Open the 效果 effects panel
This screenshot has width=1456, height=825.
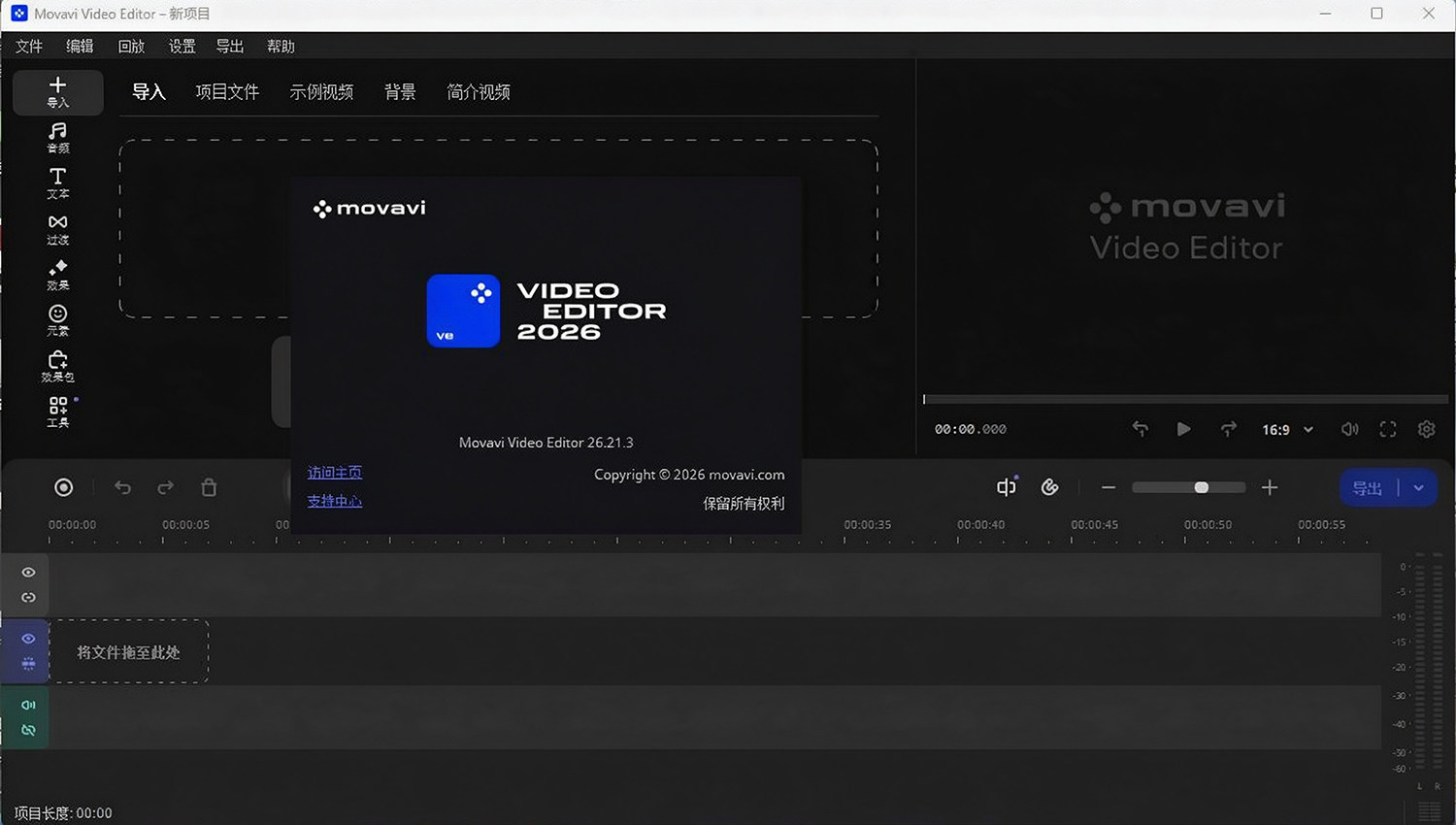58,275
